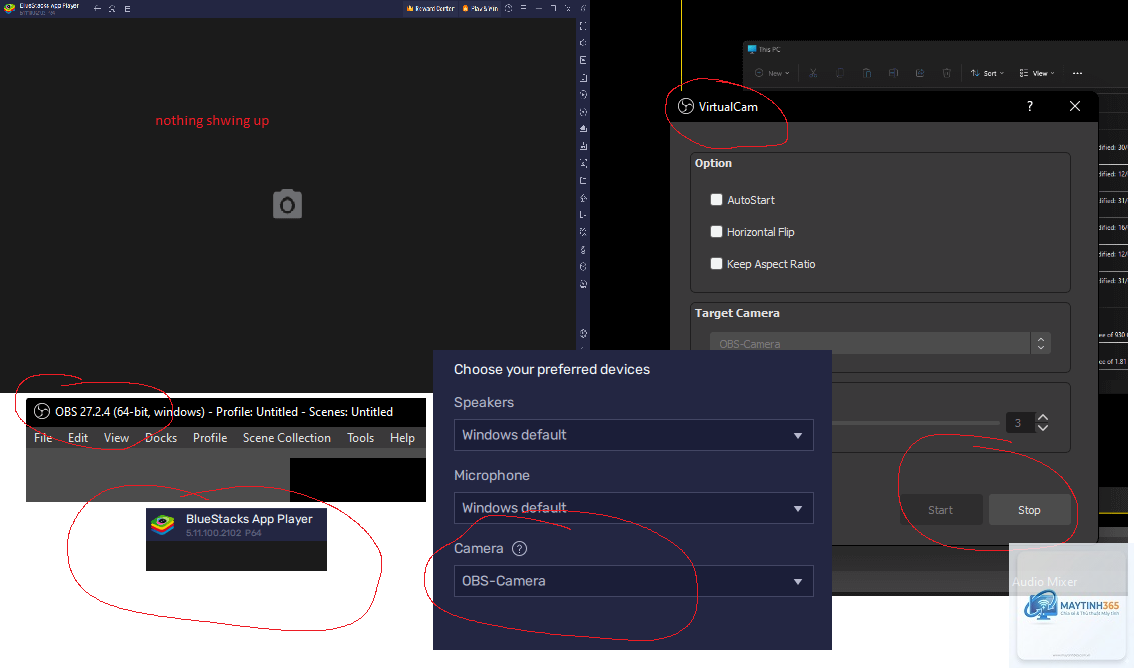
Task: Click the back arrow in BlueStacks title bar
Action: coord(97,9)
